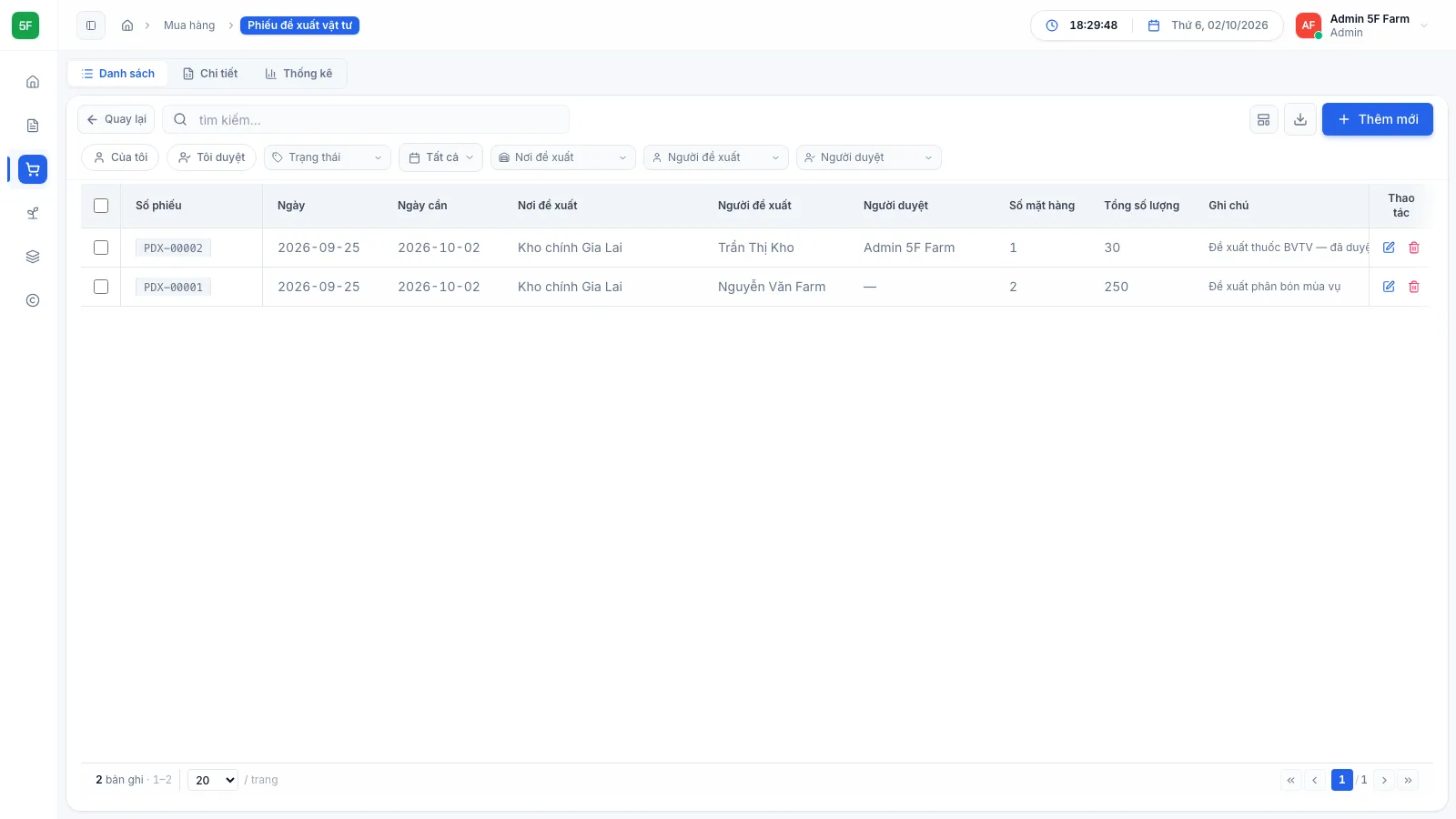Go to the first page arrow
This screenshot has width=1456, height=819.
1290,780
